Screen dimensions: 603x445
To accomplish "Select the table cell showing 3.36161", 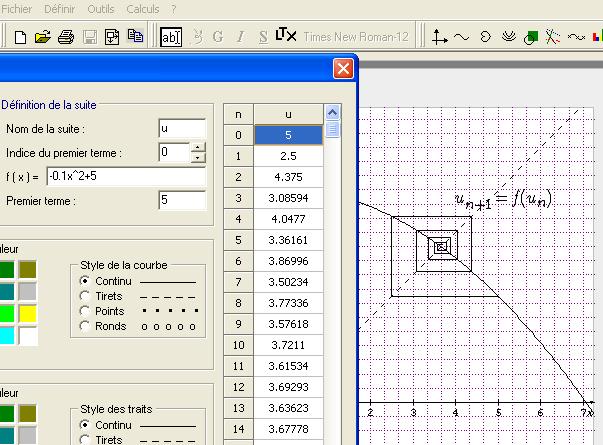I will pos(288,240).
